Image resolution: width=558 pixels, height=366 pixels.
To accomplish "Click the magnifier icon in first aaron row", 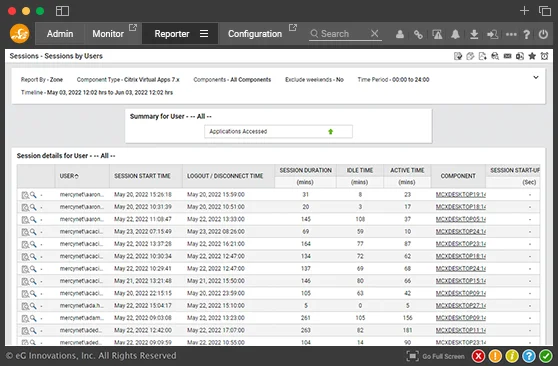I will click(x=33, y=195).
